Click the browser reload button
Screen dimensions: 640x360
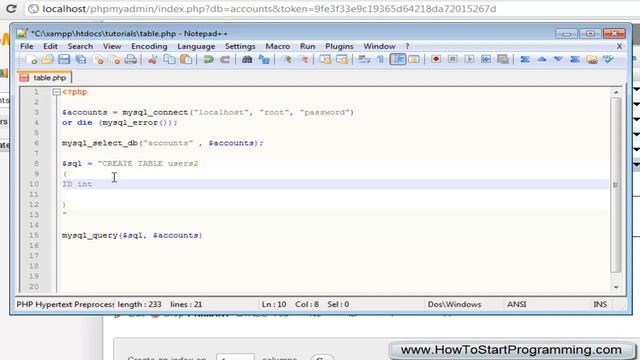pos(11,9)
